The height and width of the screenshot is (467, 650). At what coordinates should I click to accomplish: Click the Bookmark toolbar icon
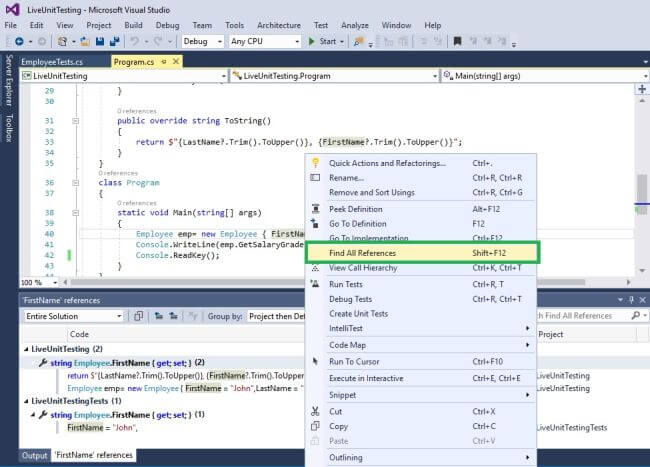[x=457, y=41]
